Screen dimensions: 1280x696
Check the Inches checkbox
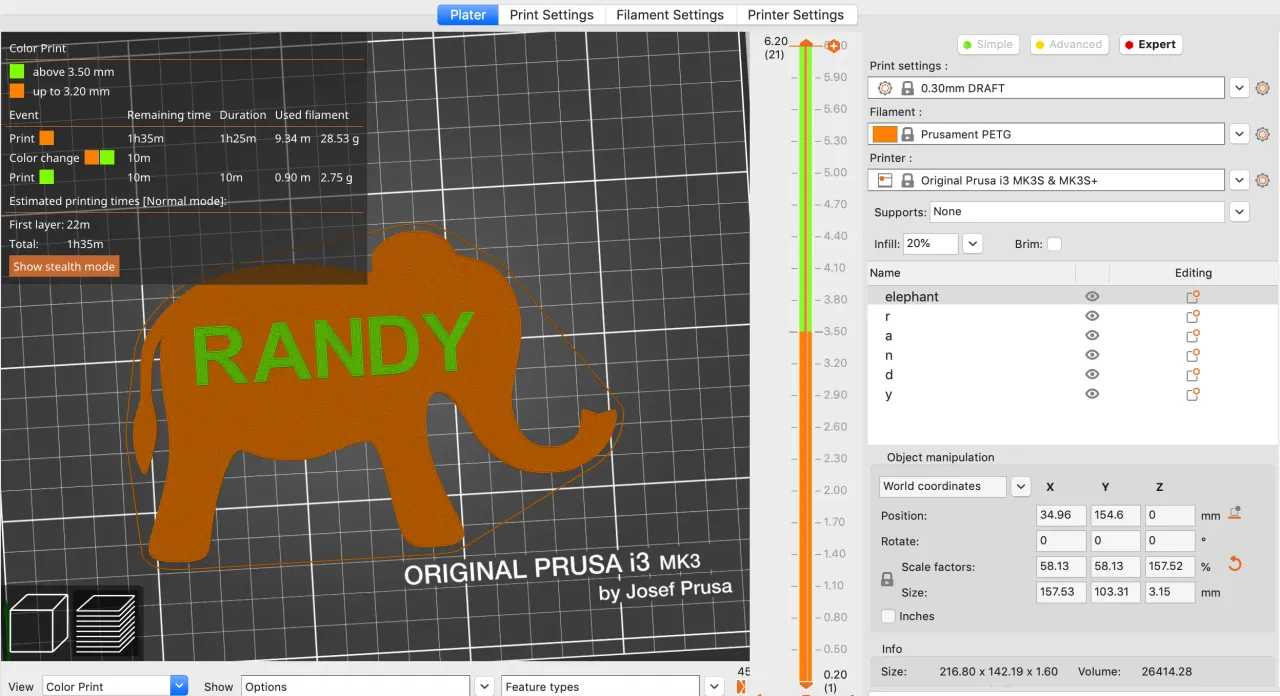[x=888, y=616]
